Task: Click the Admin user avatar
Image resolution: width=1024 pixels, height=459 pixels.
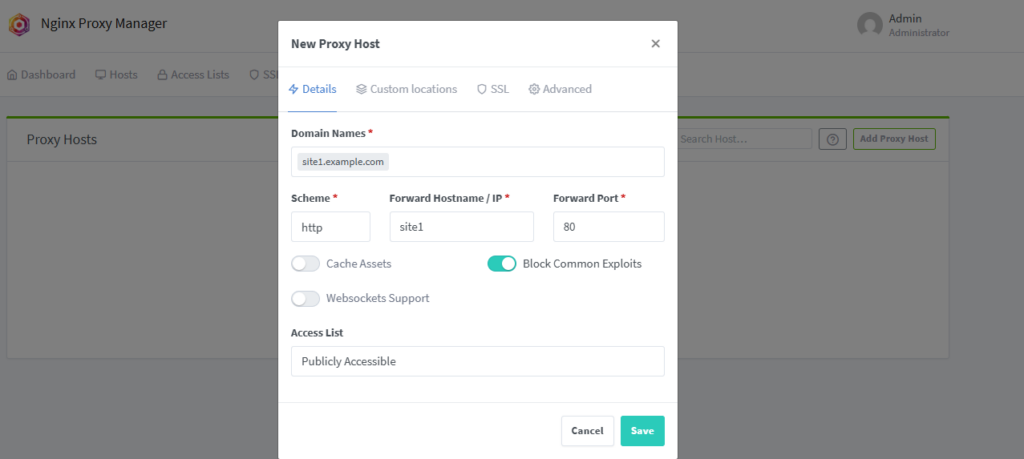Action: 870,25
